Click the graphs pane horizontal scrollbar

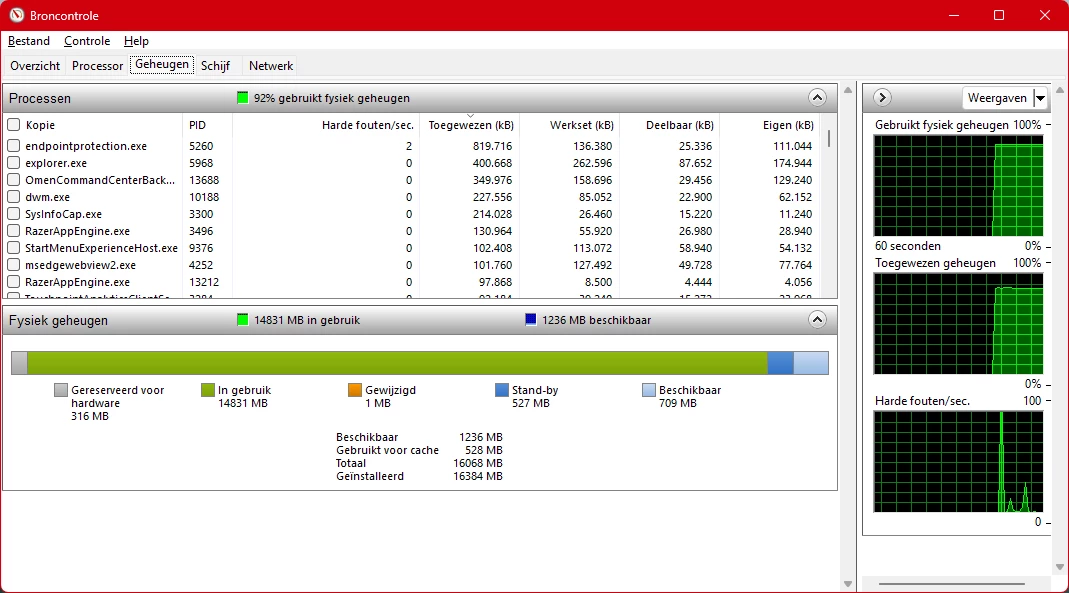tap(952, 583)
